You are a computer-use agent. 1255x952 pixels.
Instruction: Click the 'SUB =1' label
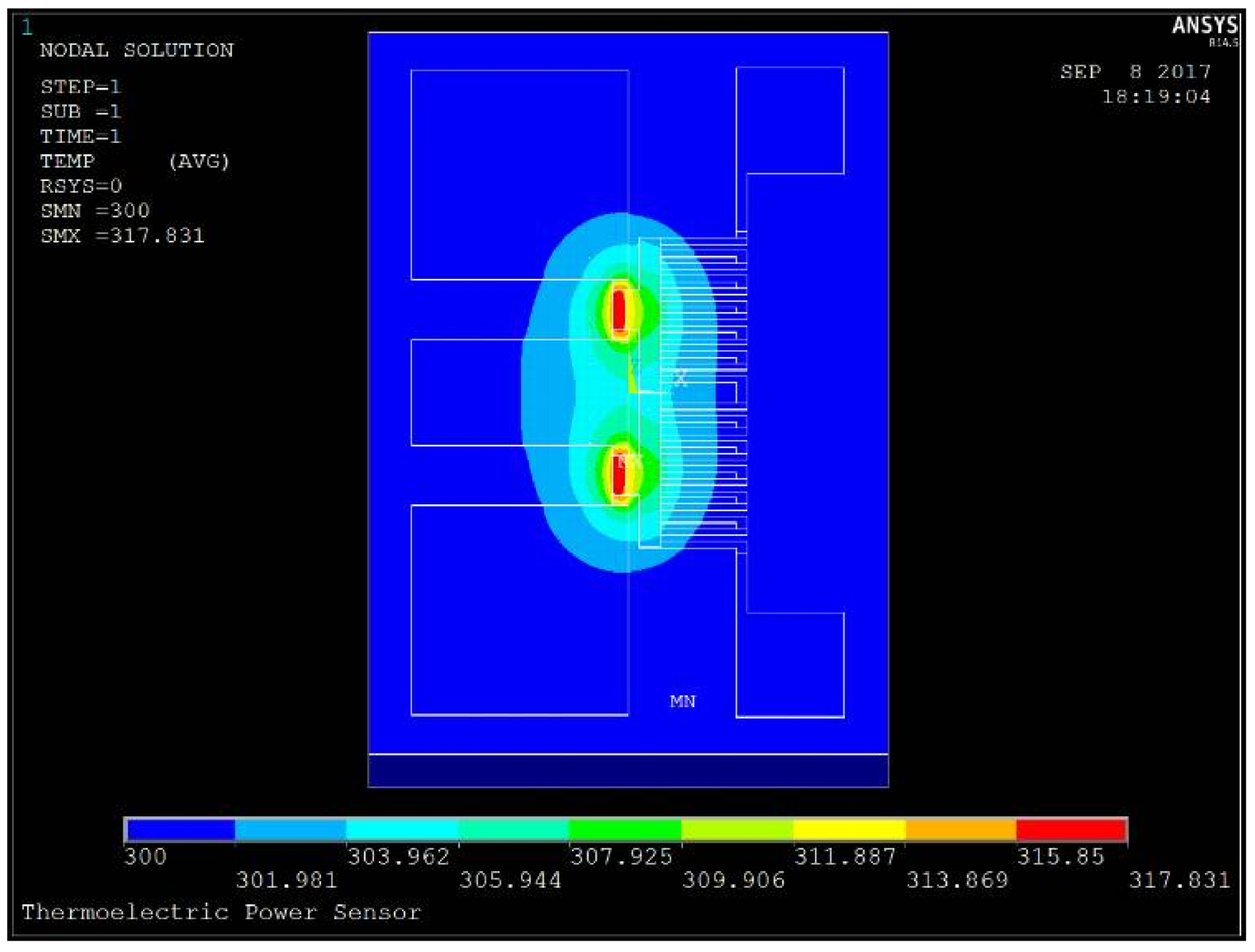click(x=80, y=112)
